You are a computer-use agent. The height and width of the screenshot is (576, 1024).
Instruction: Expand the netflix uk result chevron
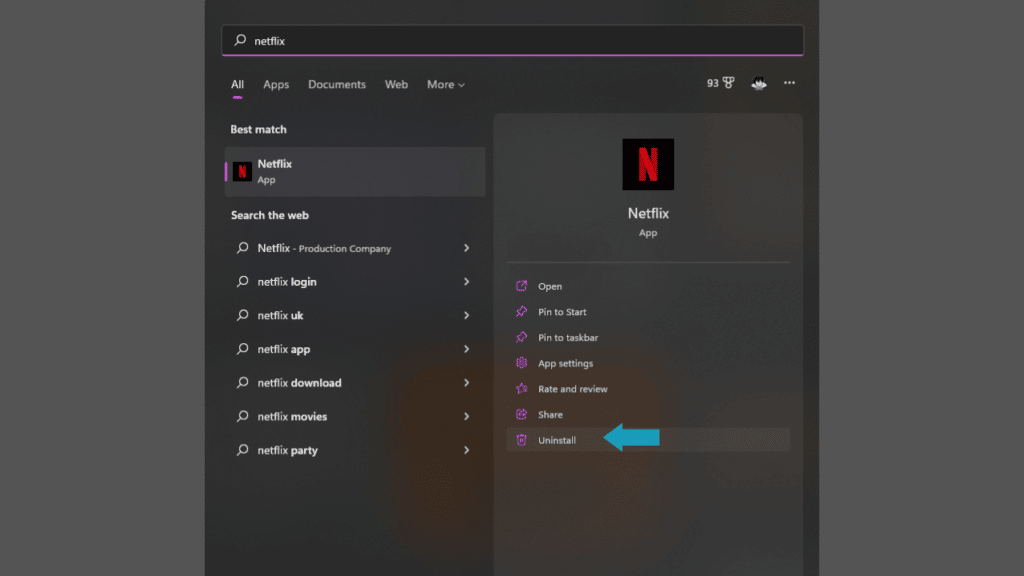(466, 315)
